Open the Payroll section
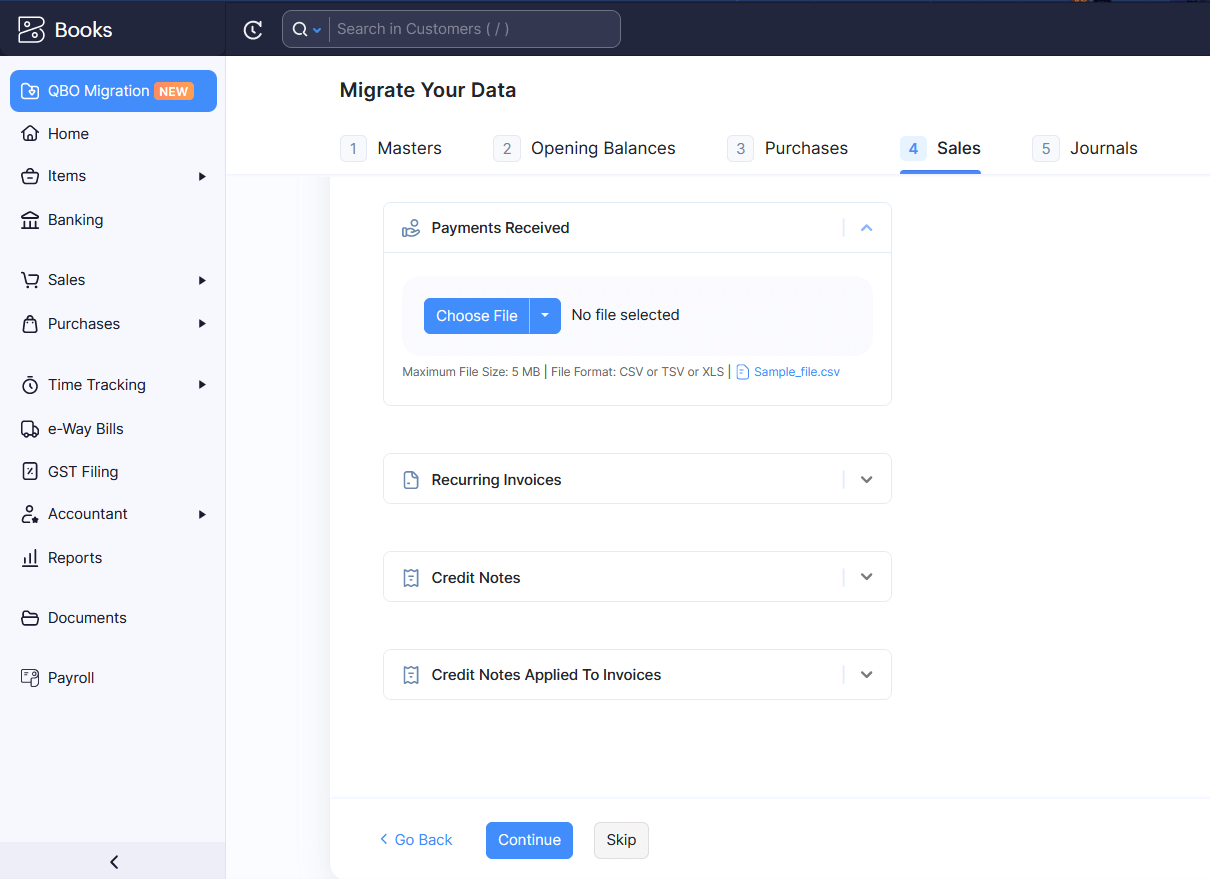 tap(70, 677)
